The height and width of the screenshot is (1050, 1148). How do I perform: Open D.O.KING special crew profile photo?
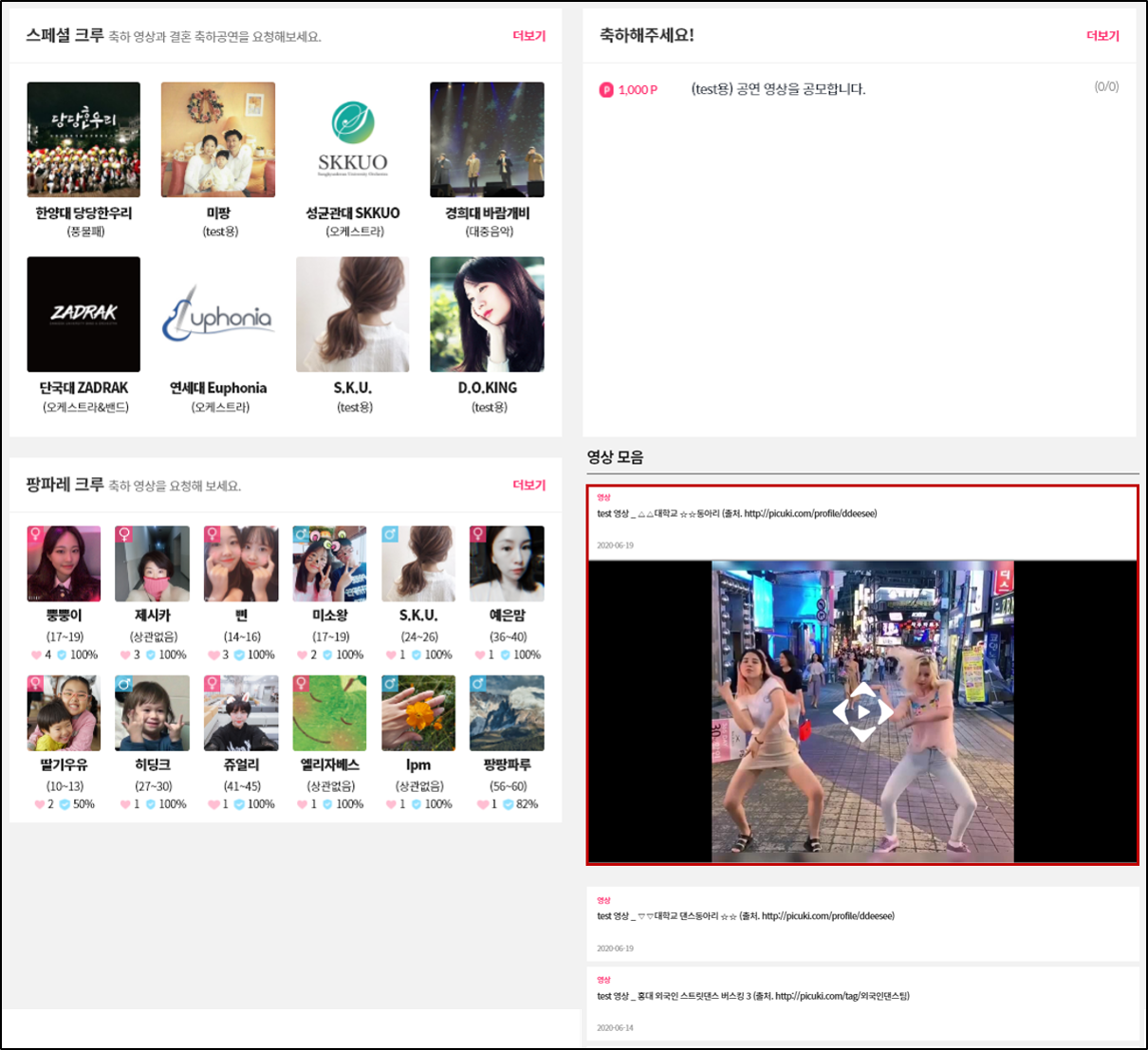487,314
